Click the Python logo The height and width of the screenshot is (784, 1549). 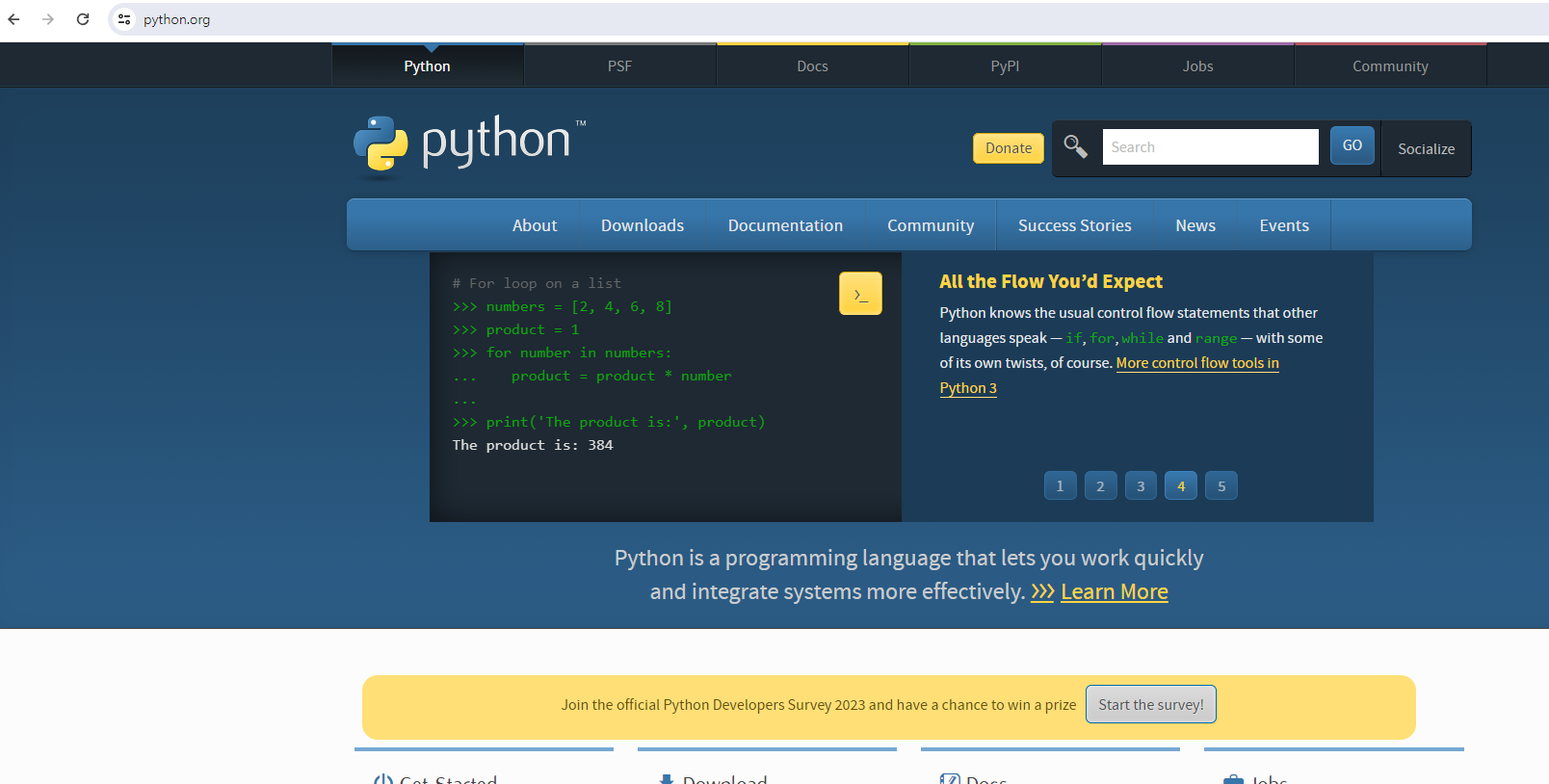point(470,146)
